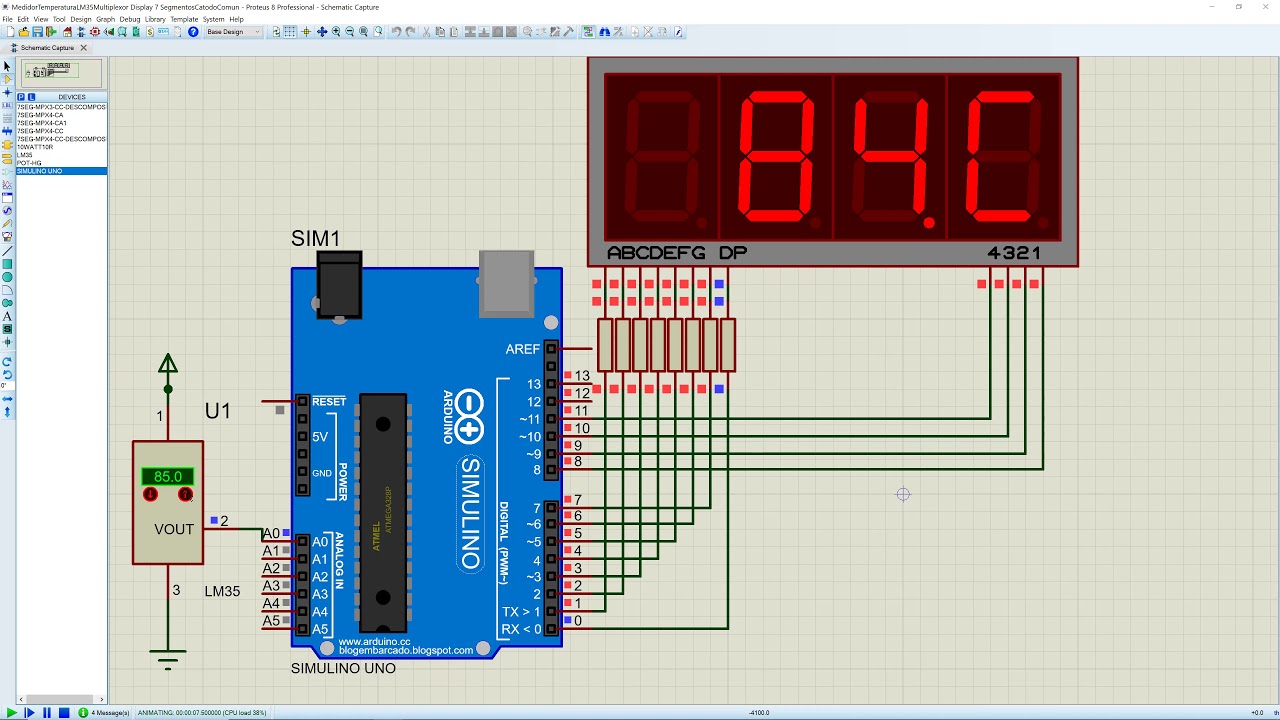Select SIMULINO UNO in device list
Viewport: 1280px width, 720px height.
(x=61, y=171)
